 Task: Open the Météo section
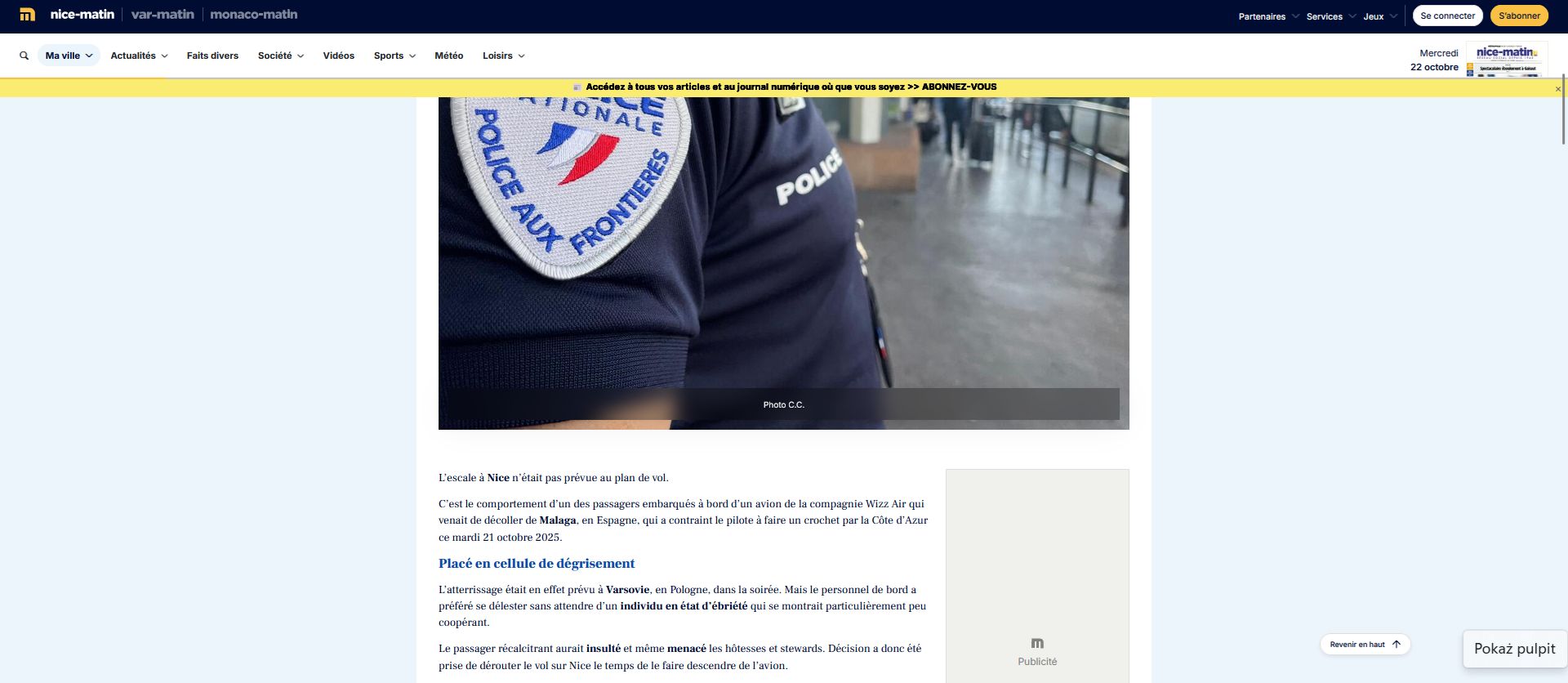point(448,56)
